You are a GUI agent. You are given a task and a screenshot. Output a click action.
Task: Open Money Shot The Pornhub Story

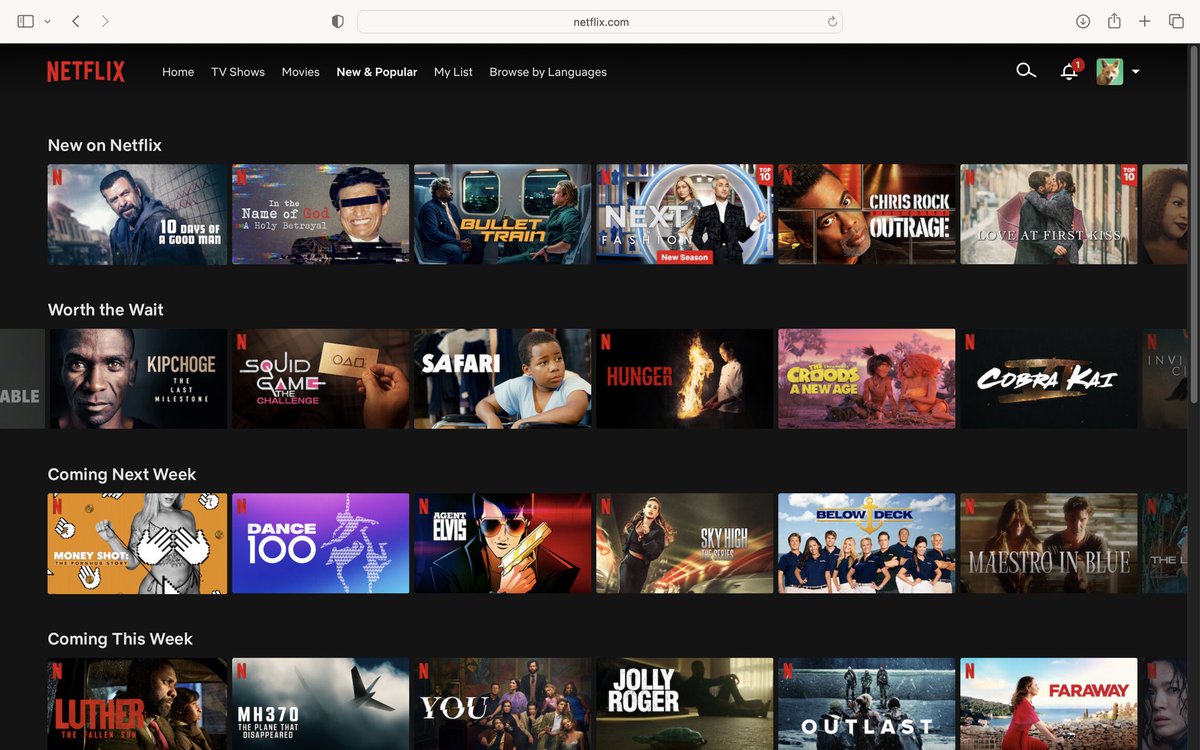click(x=137, y=543)
